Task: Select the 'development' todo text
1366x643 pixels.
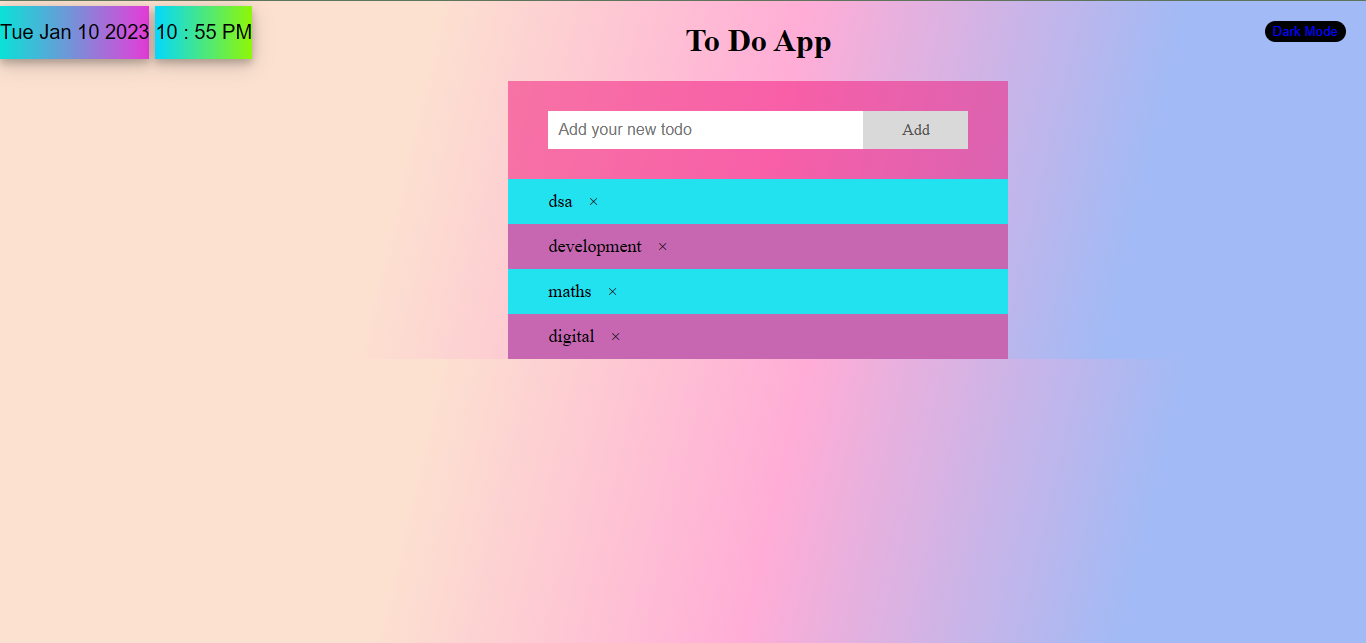Action: pos(595,247)
